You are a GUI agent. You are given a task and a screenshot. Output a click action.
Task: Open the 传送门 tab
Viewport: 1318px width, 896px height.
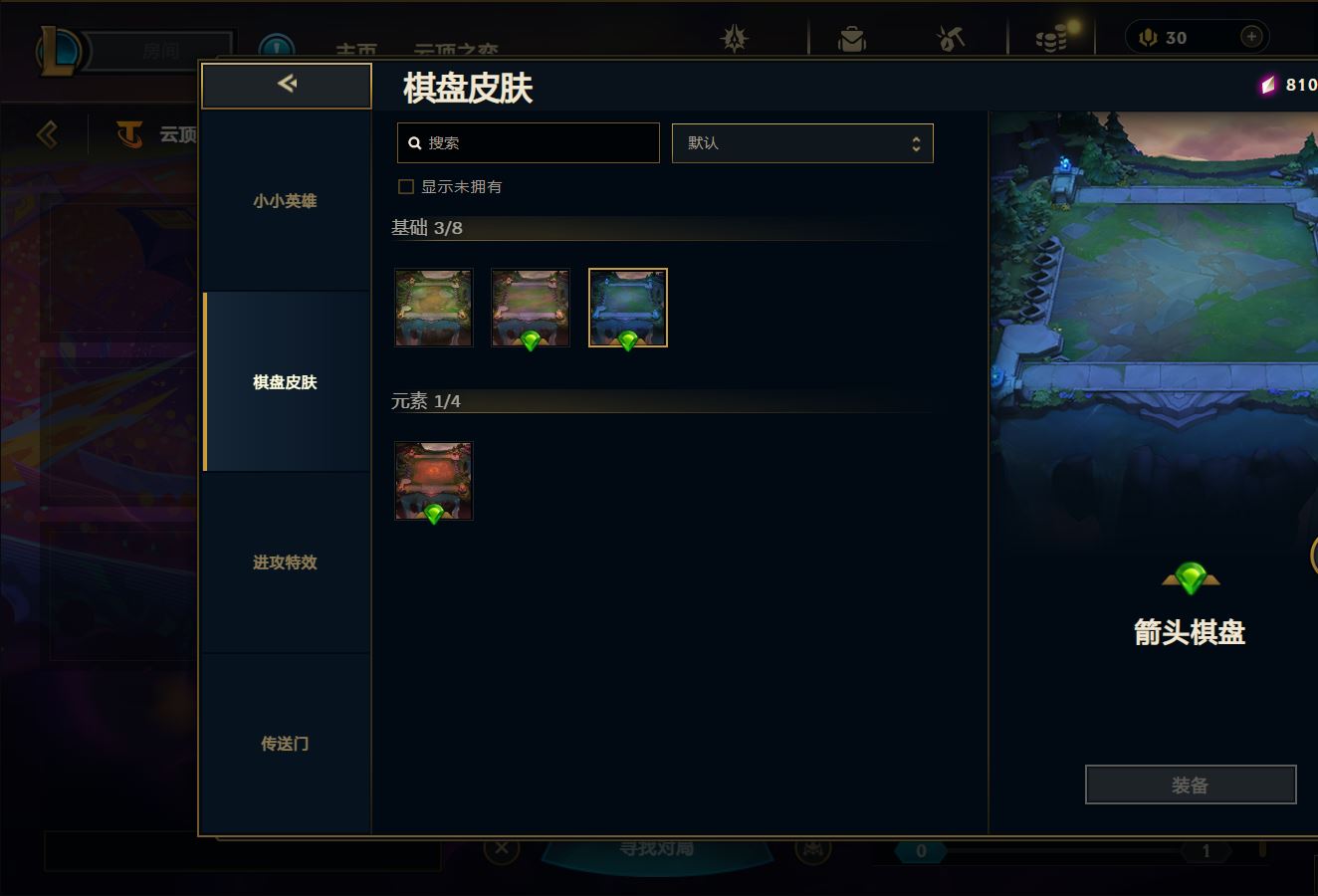[285, 744]
